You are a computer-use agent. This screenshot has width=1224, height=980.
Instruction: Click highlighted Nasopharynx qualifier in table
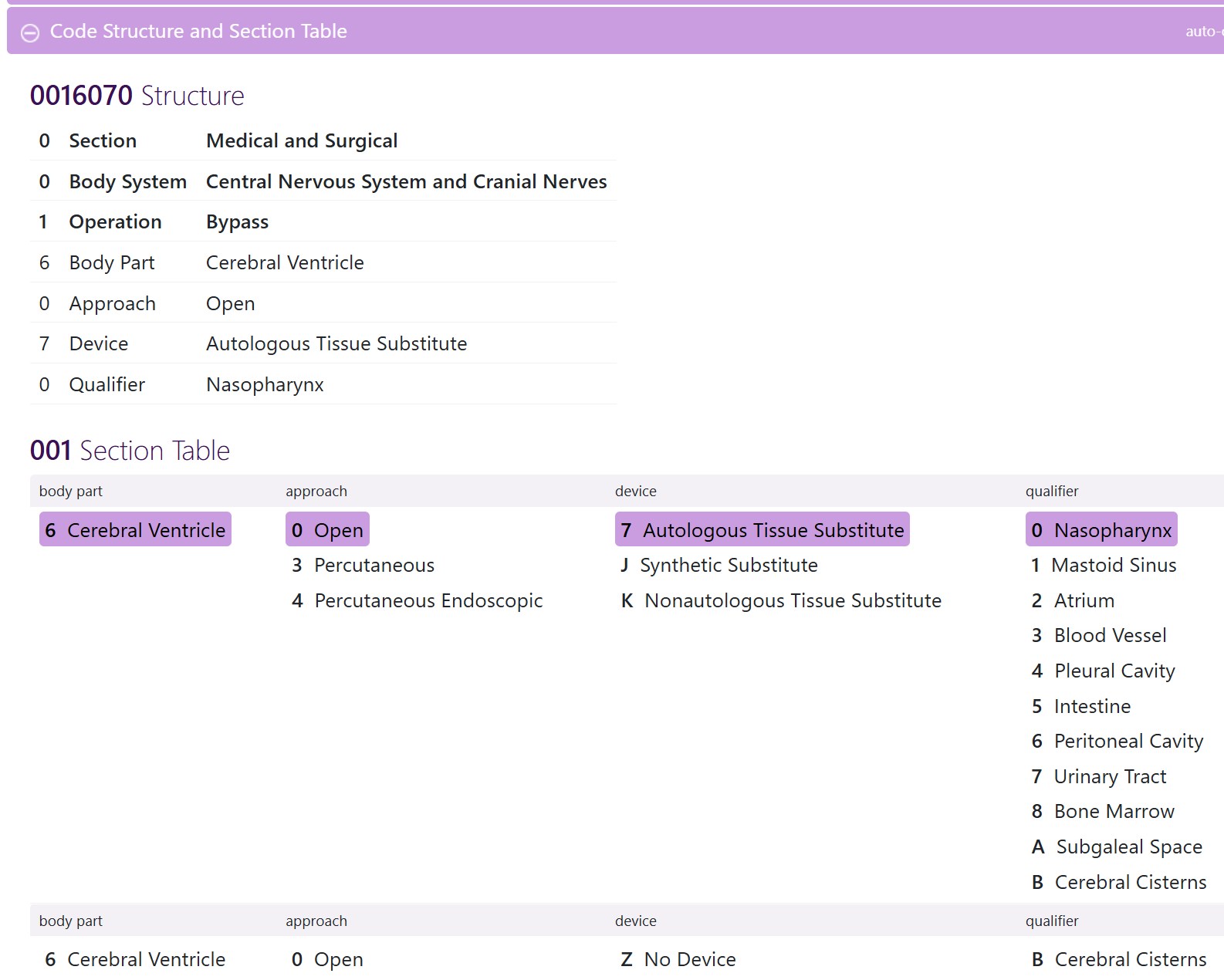click(1101, 530)
